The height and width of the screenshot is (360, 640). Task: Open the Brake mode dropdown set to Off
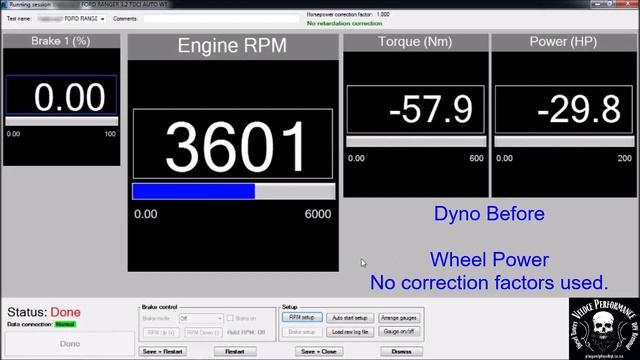pos(201,318)
